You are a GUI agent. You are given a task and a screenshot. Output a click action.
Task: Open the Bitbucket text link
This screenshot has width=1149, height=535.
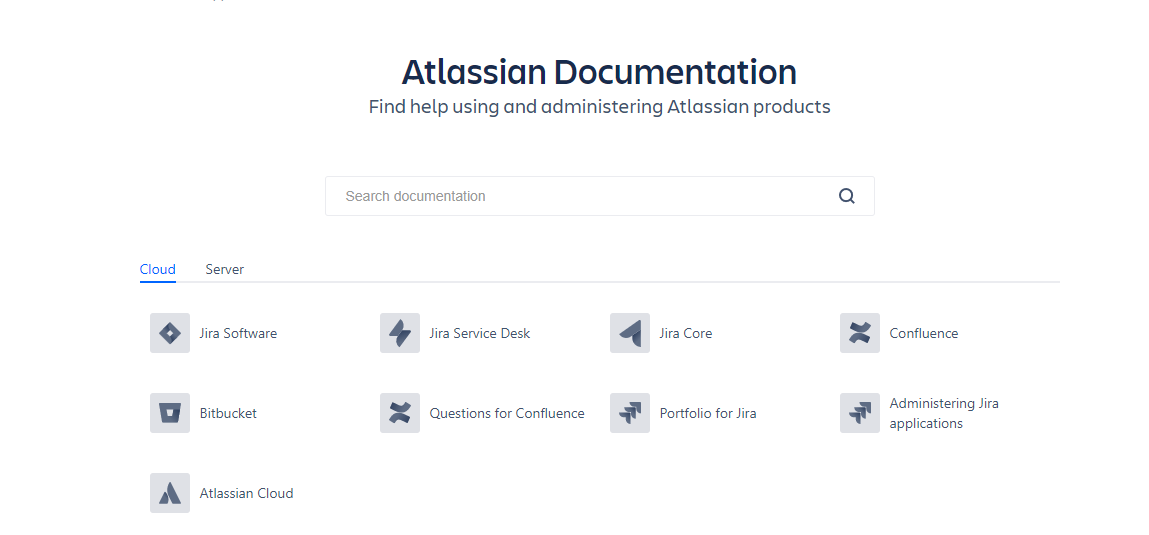229,413
